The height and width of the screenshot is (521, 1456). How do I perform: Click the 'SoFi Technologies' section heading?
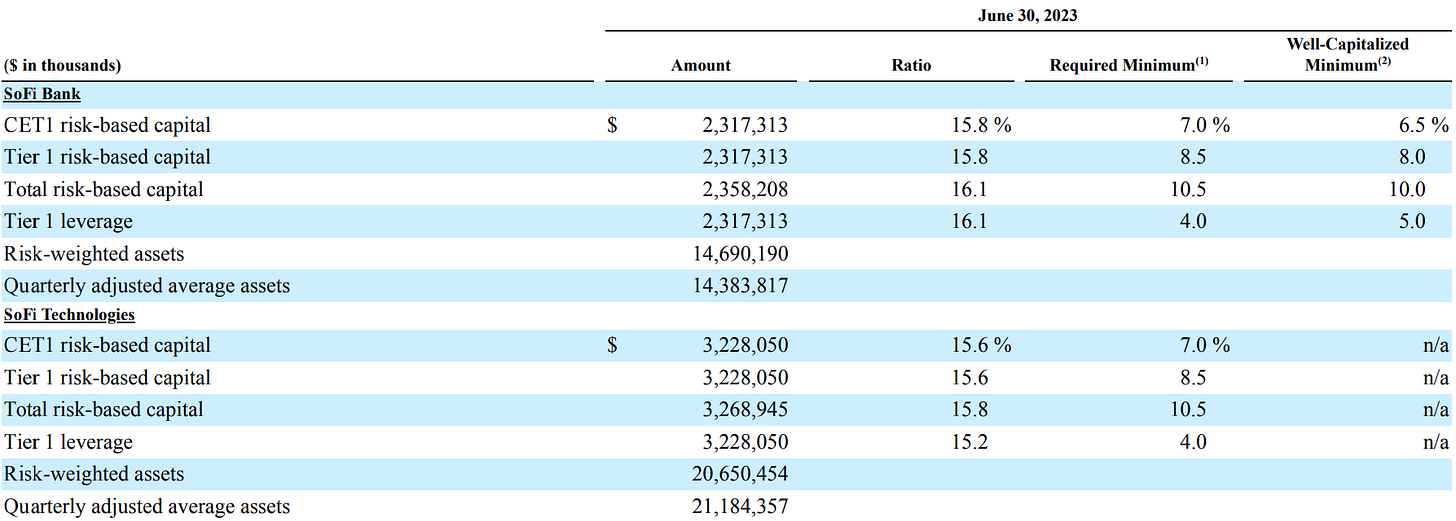pos(70,314)
